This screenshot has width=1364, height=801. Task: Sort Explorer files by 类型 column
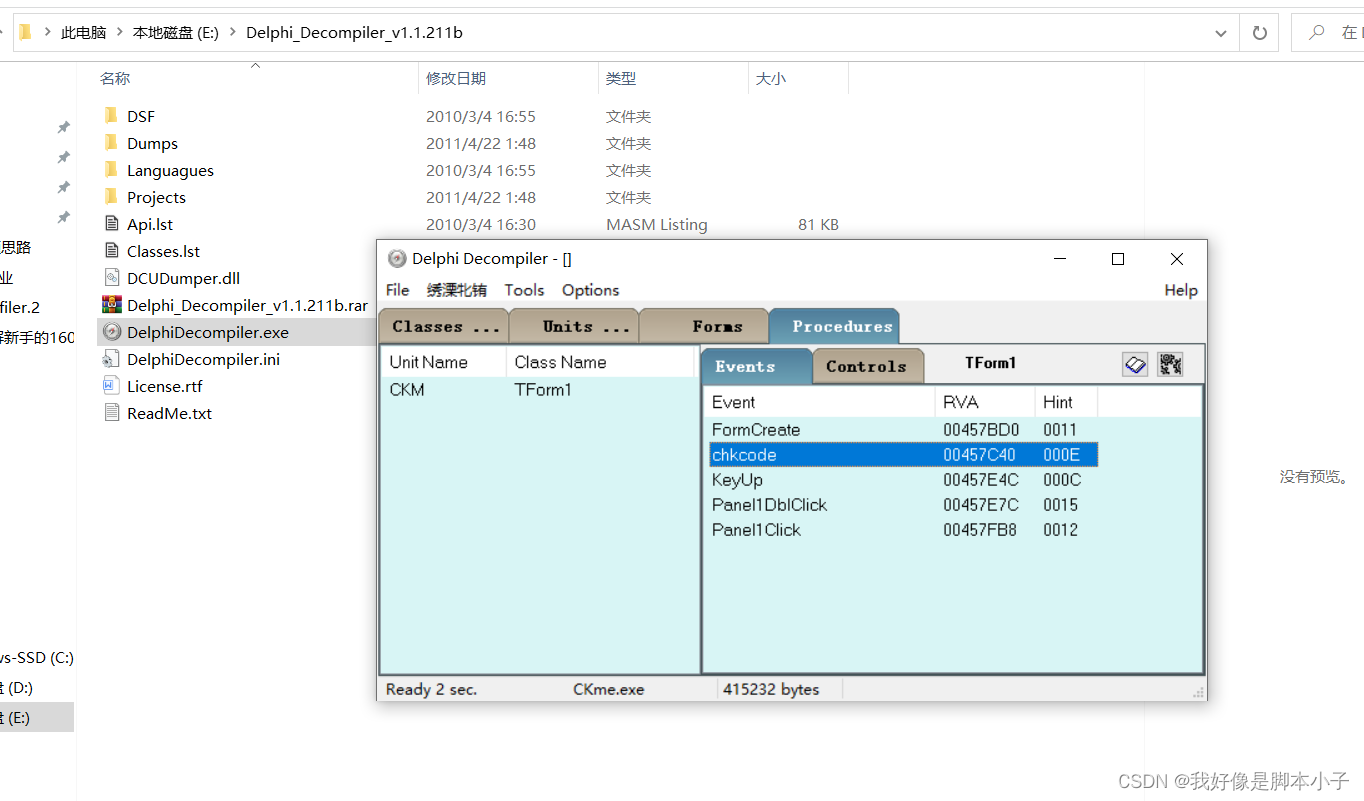click(x=673, y=78)
